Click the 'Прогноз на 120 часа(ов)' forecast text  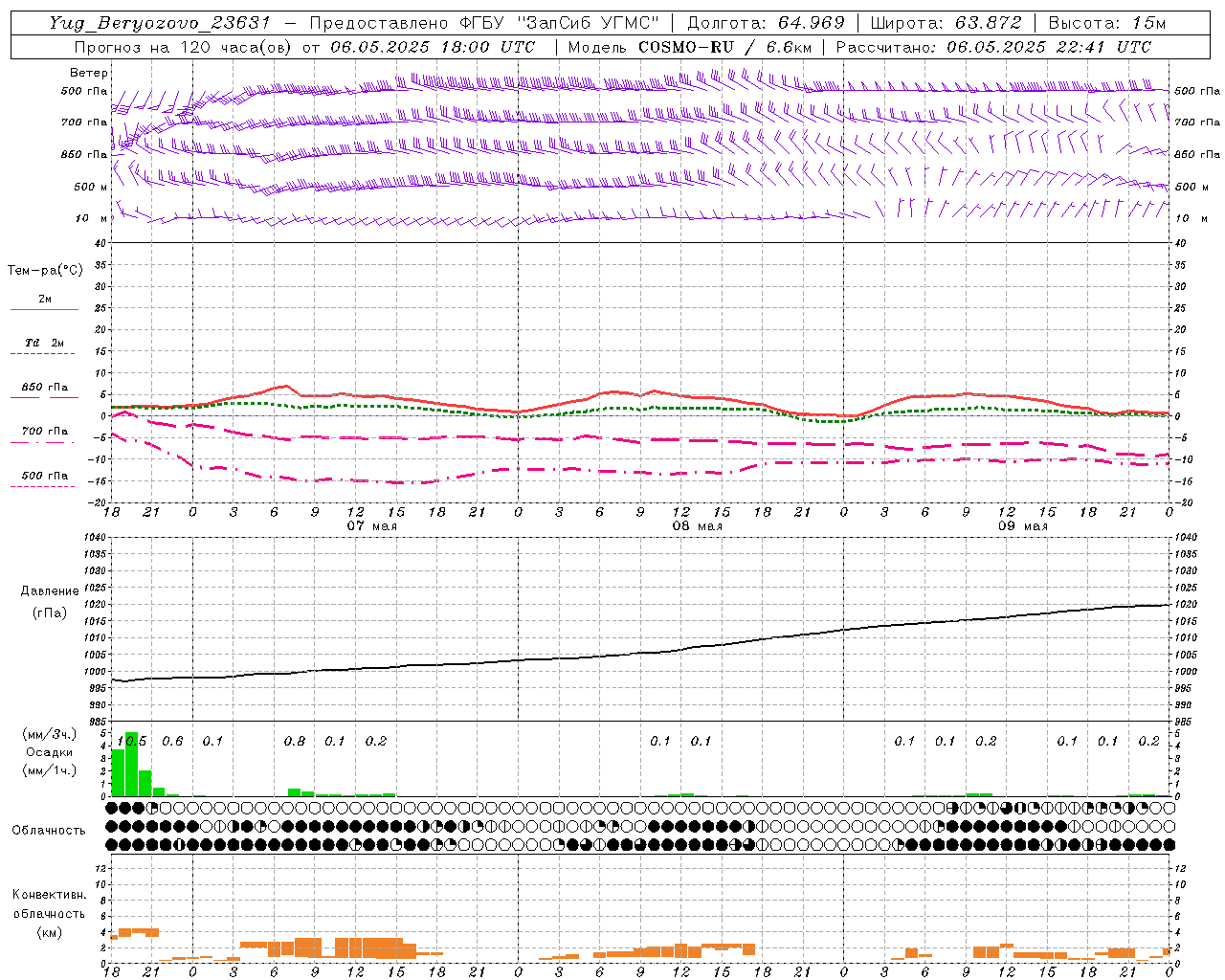pos(185,47)
